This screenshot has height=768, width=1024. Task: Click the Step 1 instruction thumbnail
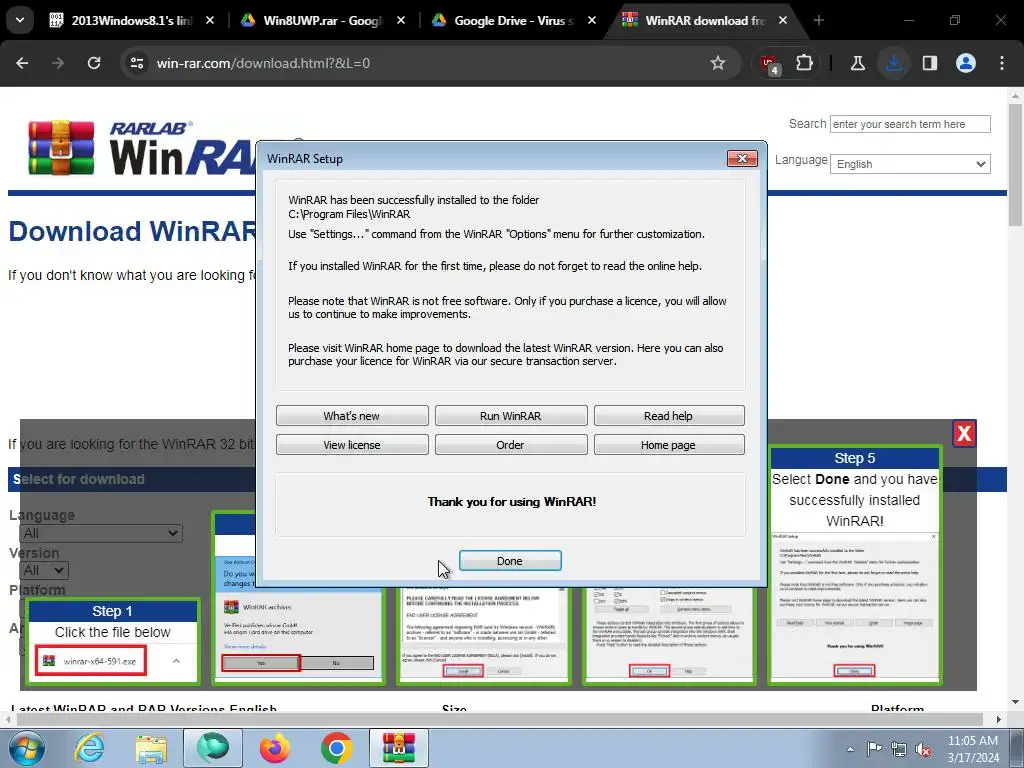click(113, 641)
